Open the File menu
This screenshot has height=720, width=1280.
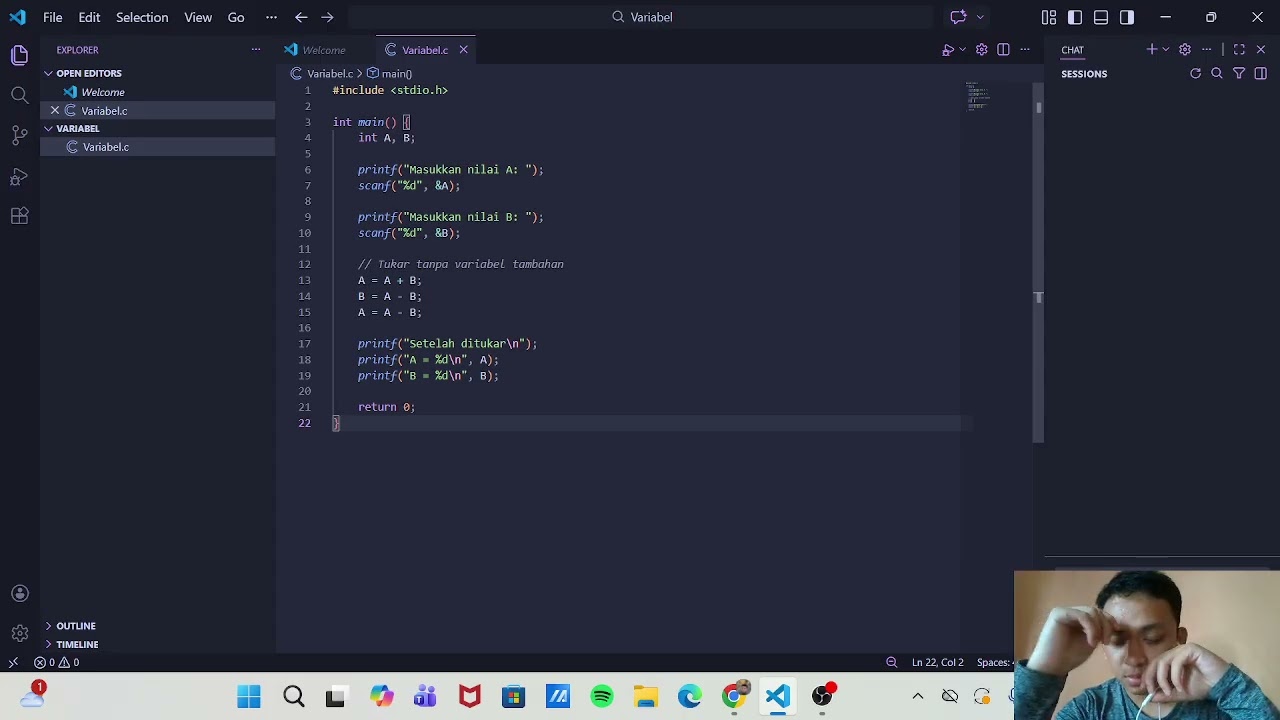[53, 17]
